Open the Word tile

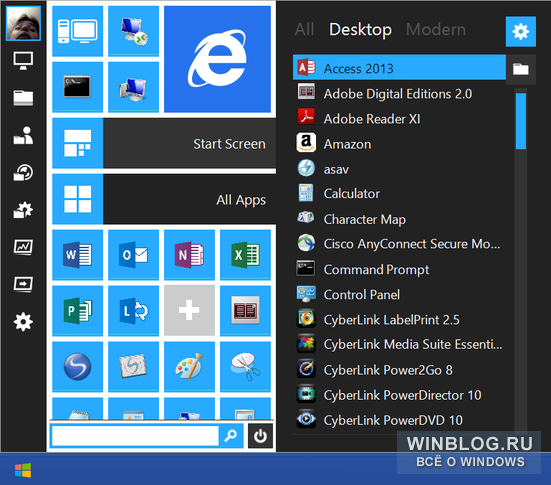78,255
